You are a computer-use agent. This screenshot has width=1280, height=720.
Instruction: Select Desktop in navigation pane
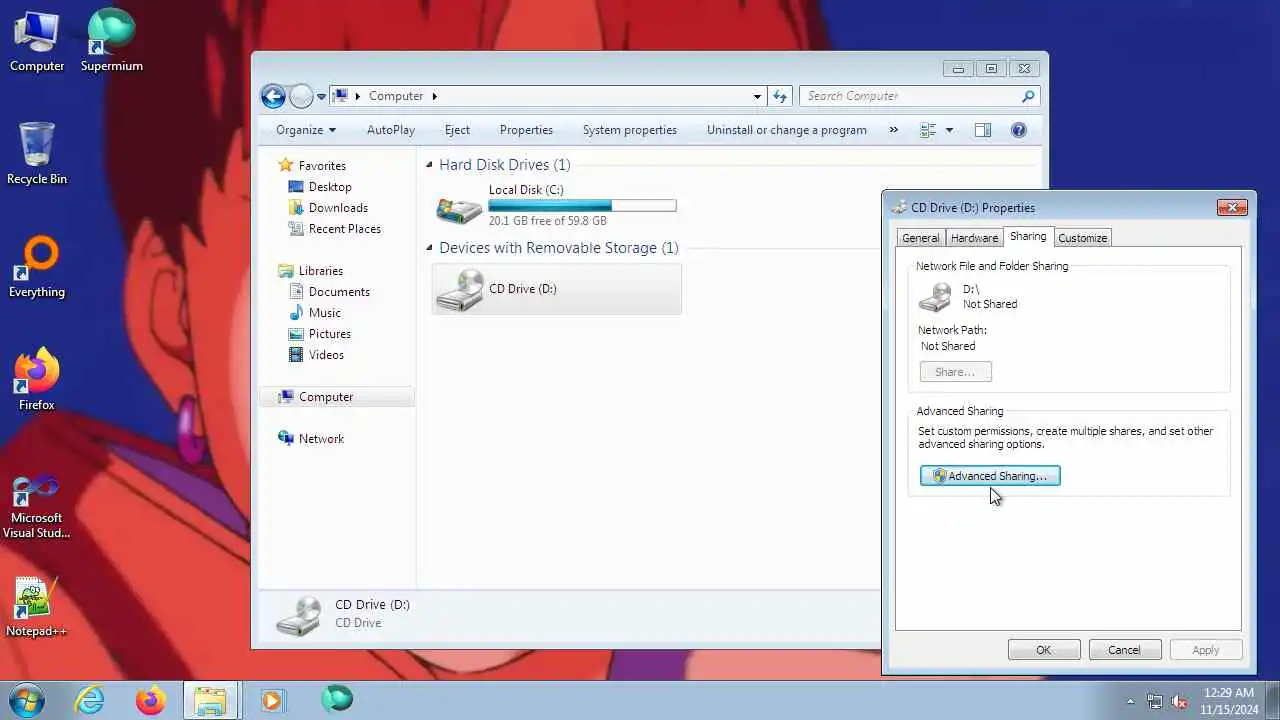[330, 187]
